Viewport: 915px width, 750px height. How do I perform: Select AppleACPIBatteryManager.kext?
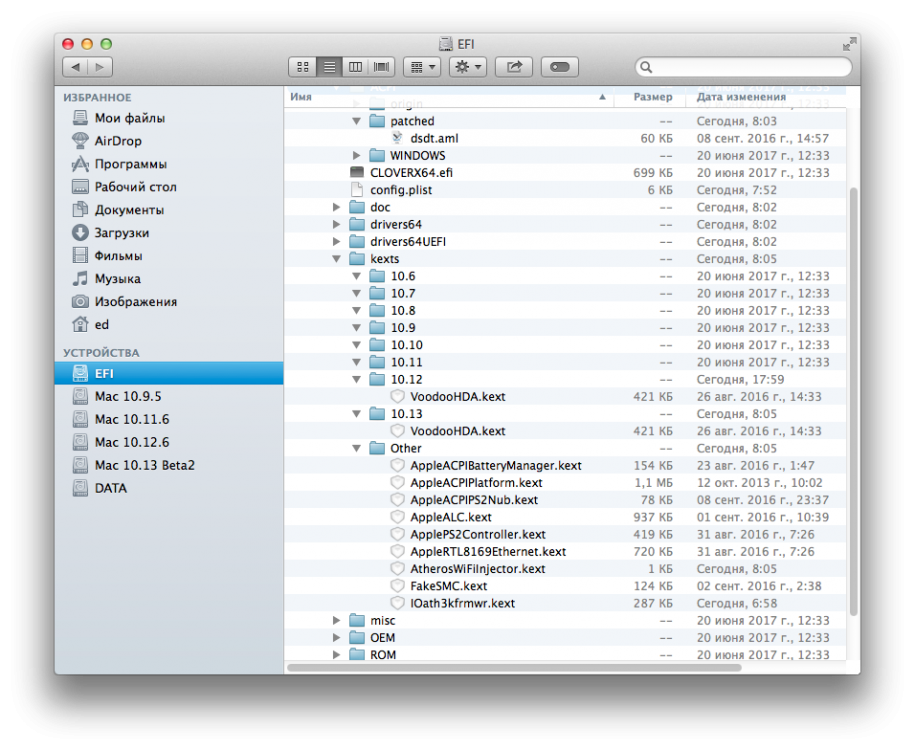(x=565, y=466)
